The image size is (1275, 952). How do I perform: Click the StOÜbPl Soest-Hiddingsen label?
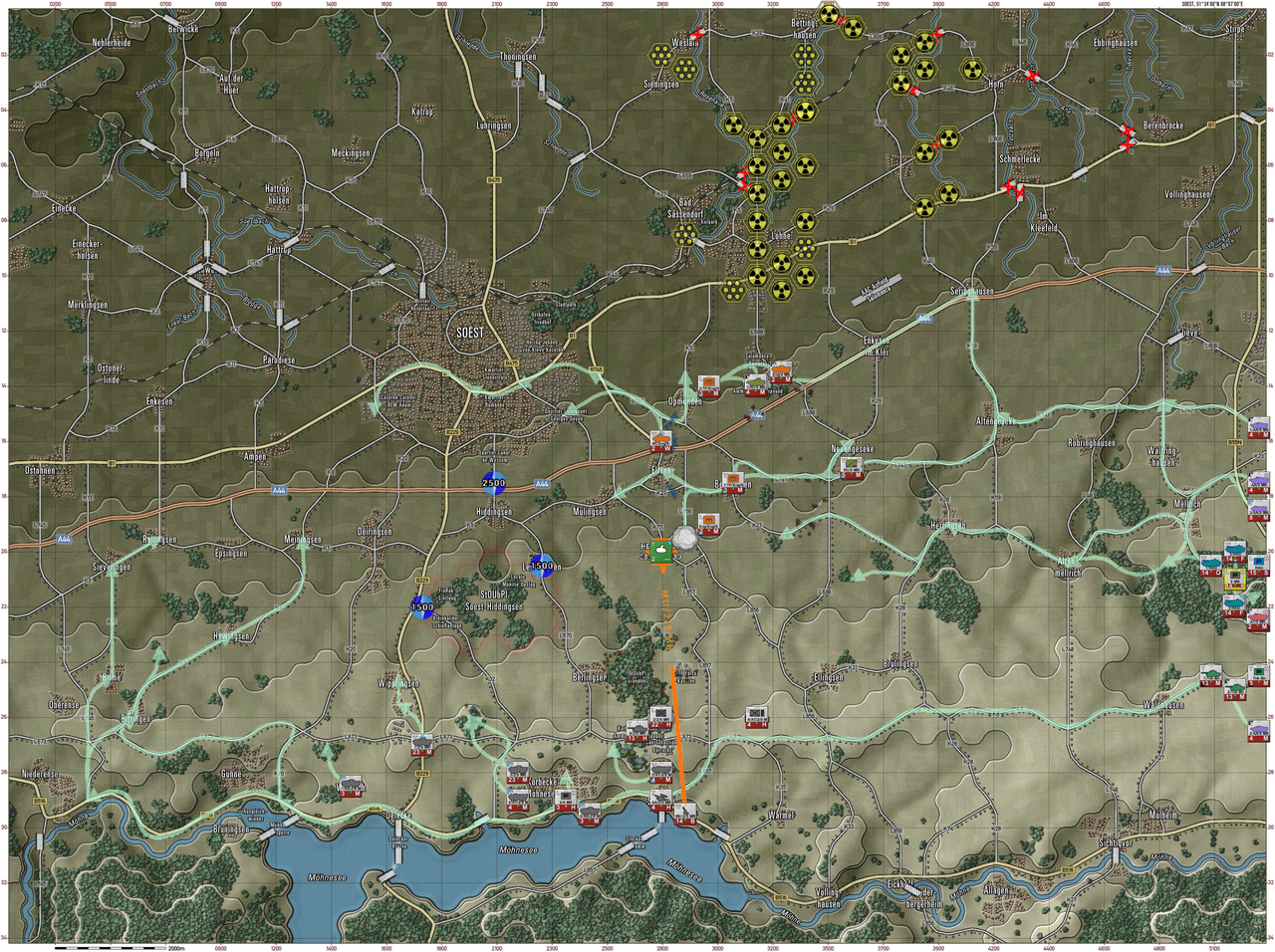494,600
